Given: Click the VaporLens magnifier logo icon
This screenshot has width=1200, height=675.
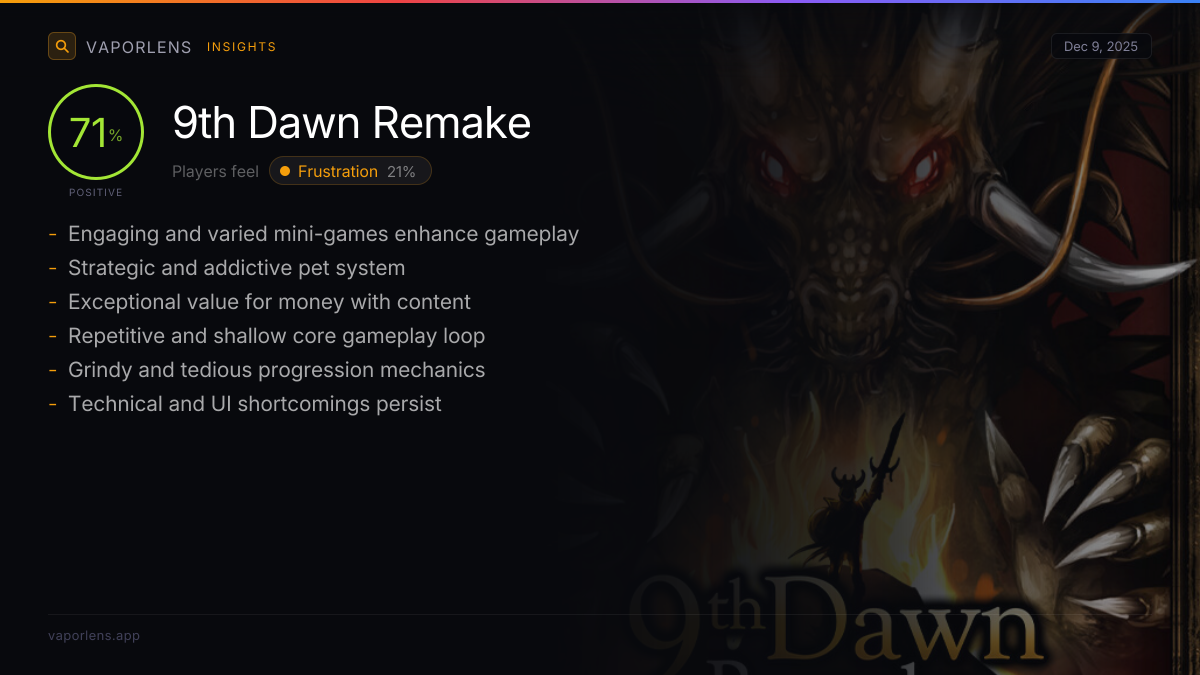Looking at the screenshot, I should 62,46.
